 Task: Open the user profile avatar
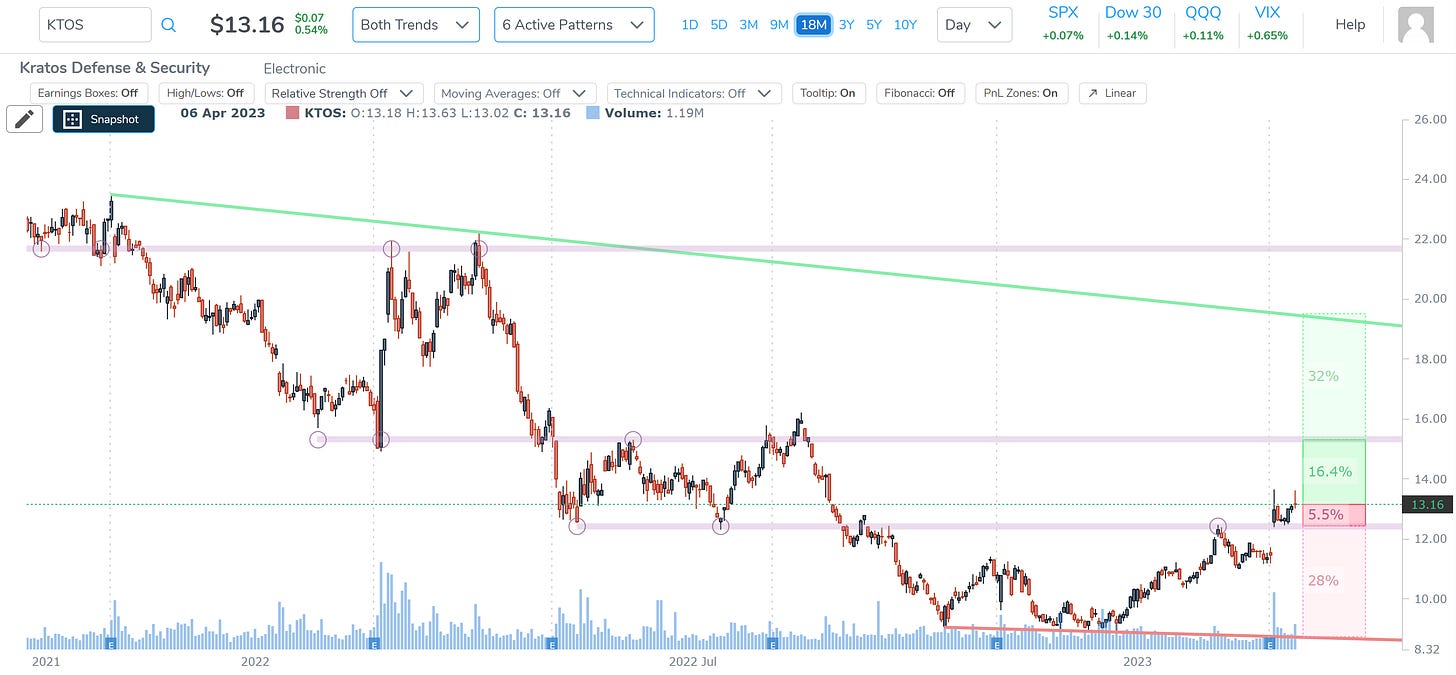coord(1415,26)
